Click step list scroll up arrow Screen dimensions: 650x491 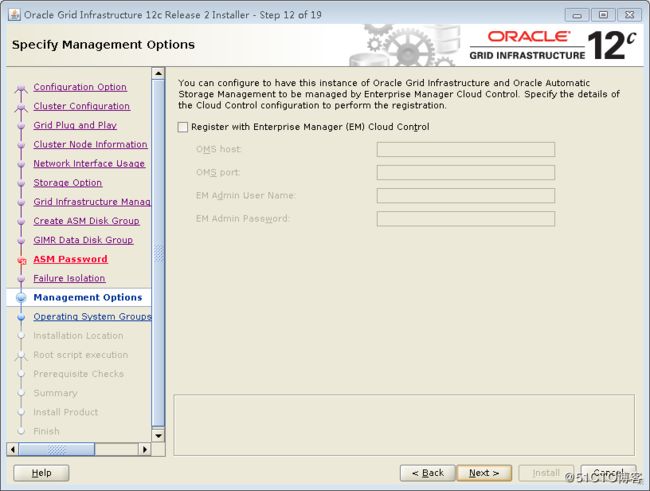coord(158,73)
